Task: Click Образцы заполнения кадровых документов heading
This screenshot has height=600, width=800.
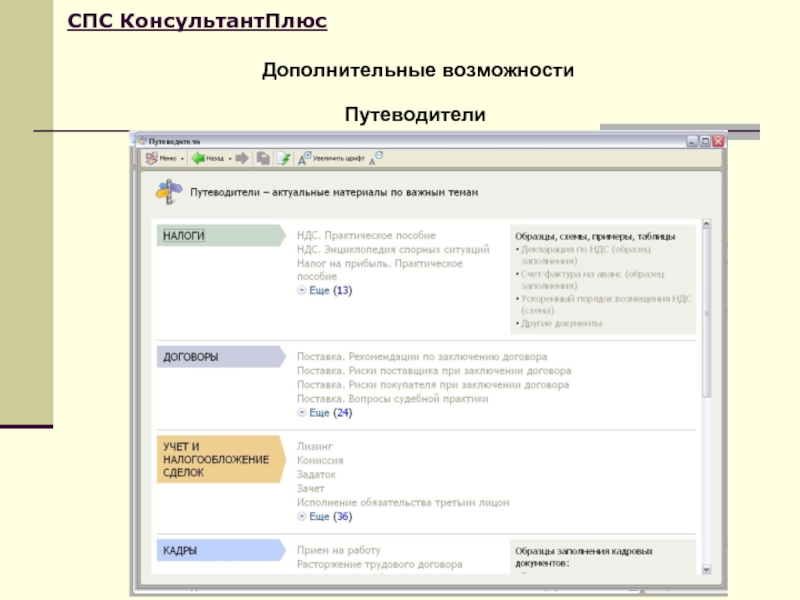Action: 584,557
